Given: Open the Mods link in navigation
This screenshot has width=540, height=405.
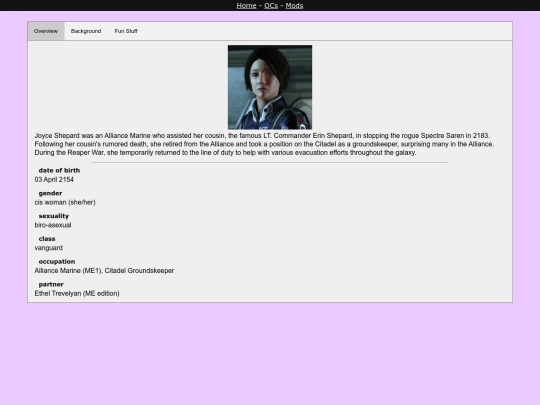Looking at the screenshot, I should (294, 6).
